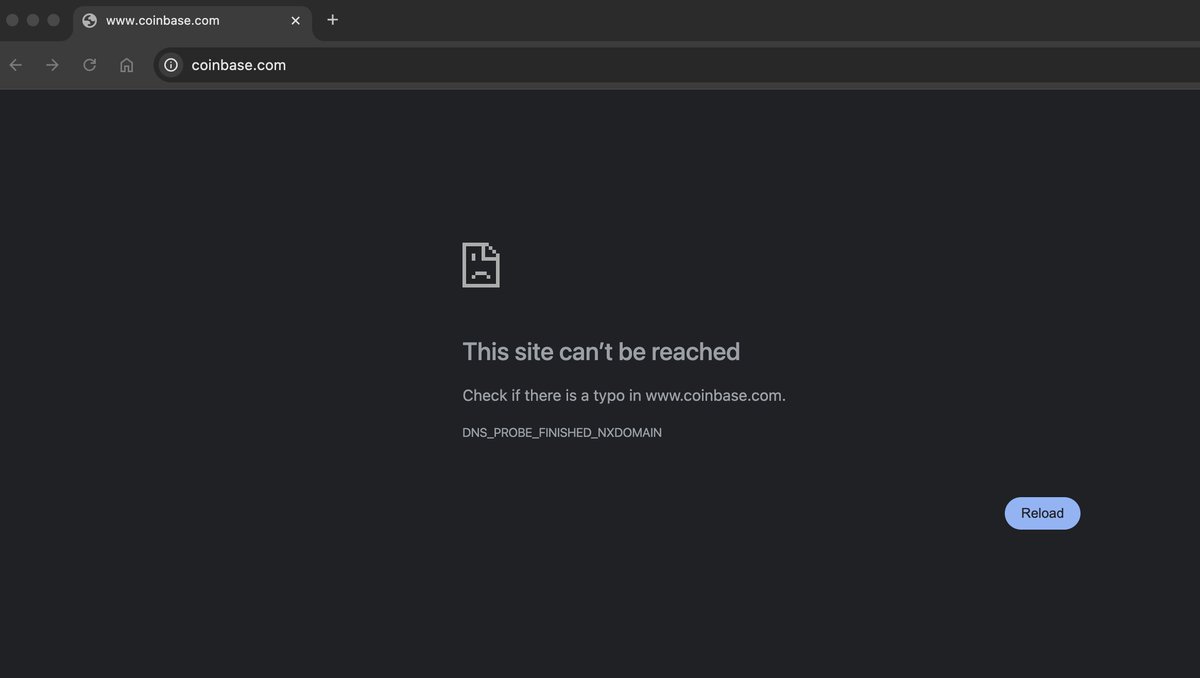Image resolution: width=1200 pixels, height=678 pixels.
Task: Close the window with the first window control
Action: tap(12, 20)
